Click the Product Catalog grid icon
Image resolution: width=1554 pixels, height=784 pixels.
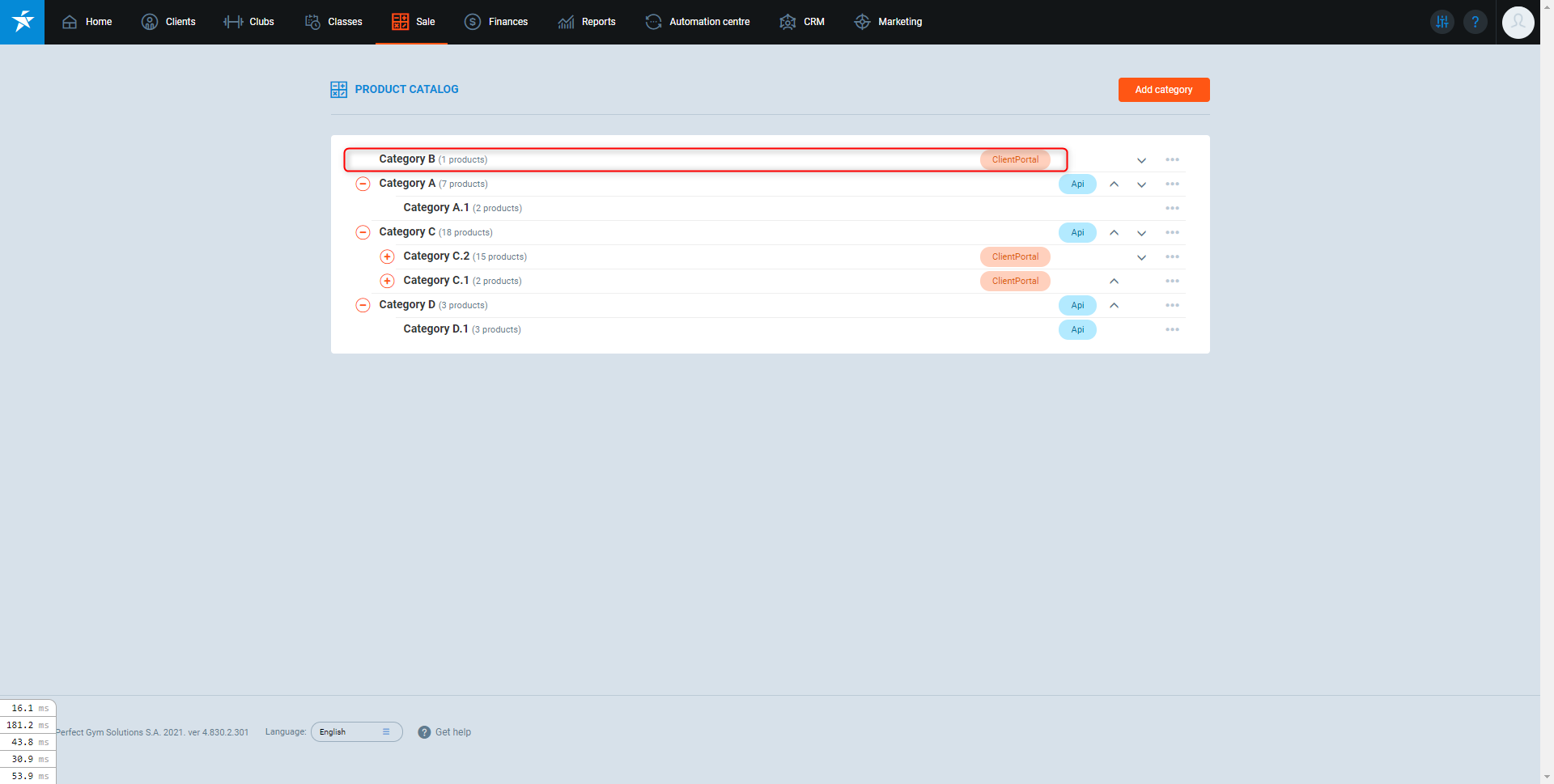(x=338, y=90)
